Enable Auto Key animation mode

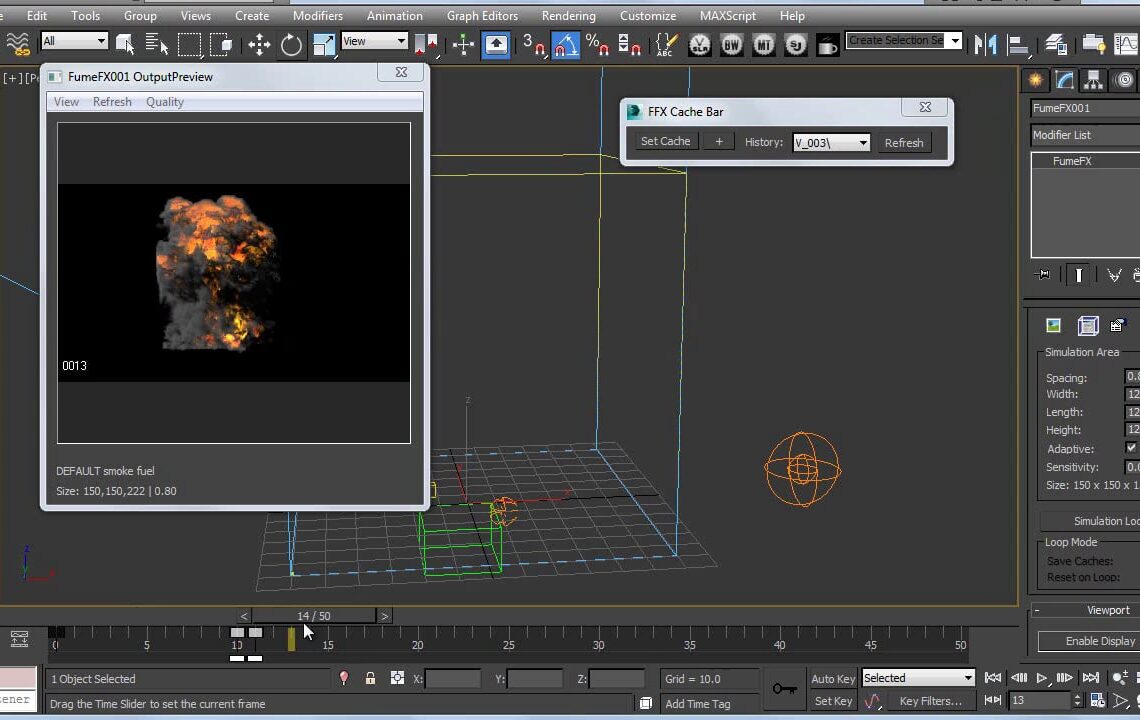833,678
